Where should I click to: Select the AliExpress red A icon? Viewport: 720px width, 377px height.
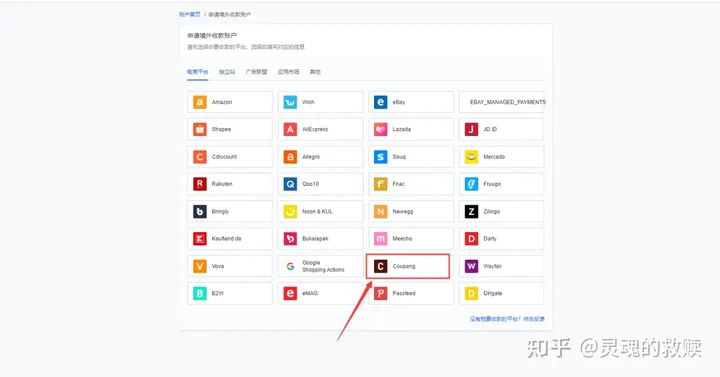pyautogui.click(x=290, y=129)
